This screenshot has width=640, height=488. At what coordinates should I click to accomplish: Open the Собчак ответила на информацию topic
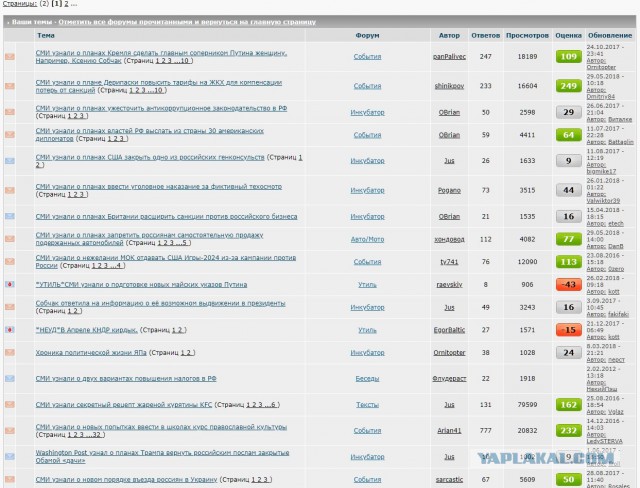point(160,303)
